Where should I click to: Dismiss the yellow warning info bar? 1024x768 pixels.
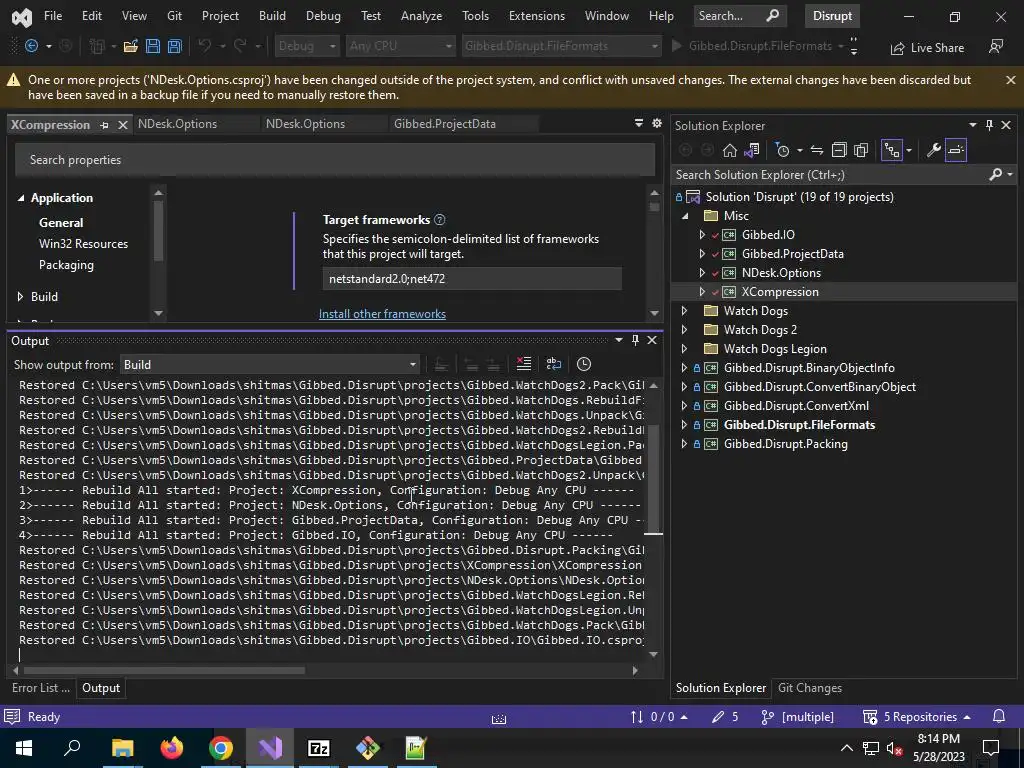click(1010, 80)
